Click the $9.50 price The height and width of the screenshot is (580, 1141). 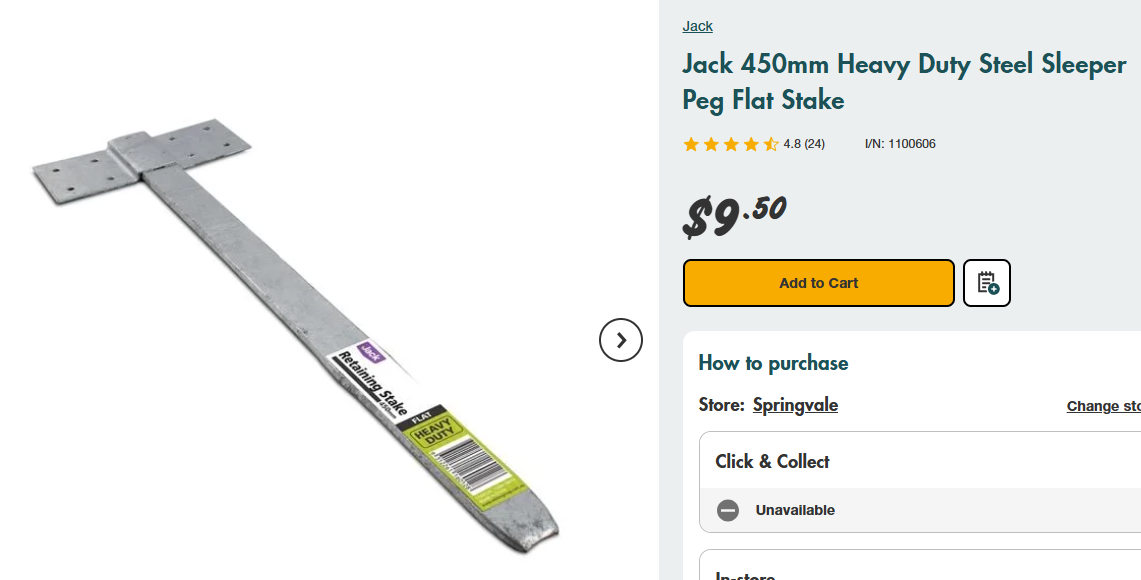735,214
